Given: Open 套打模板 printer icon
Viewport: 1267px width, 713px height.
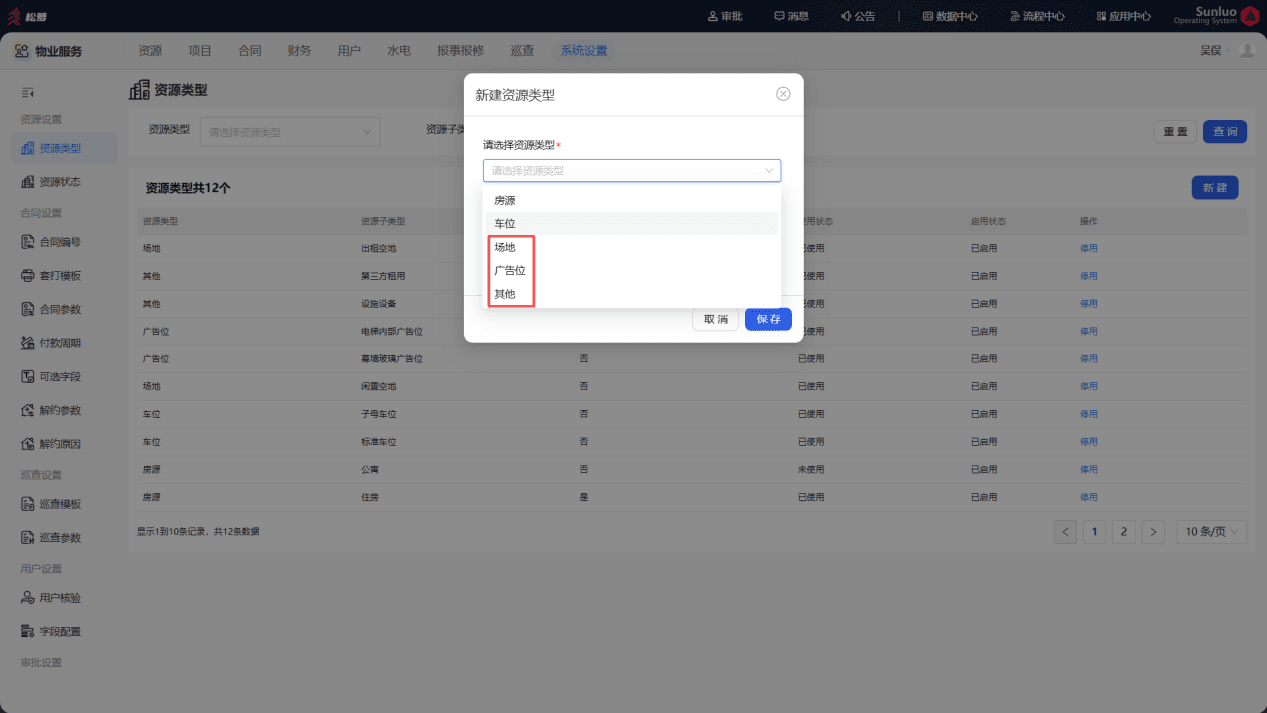Looking at the screenshot, I should click(x=28, y=276).
